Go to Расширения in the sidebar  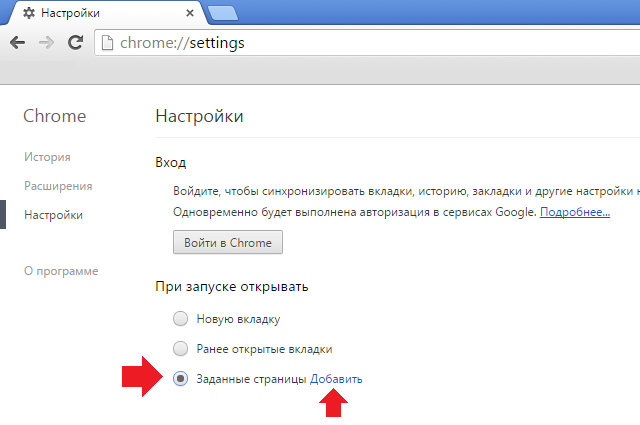(x=60, y=185)
